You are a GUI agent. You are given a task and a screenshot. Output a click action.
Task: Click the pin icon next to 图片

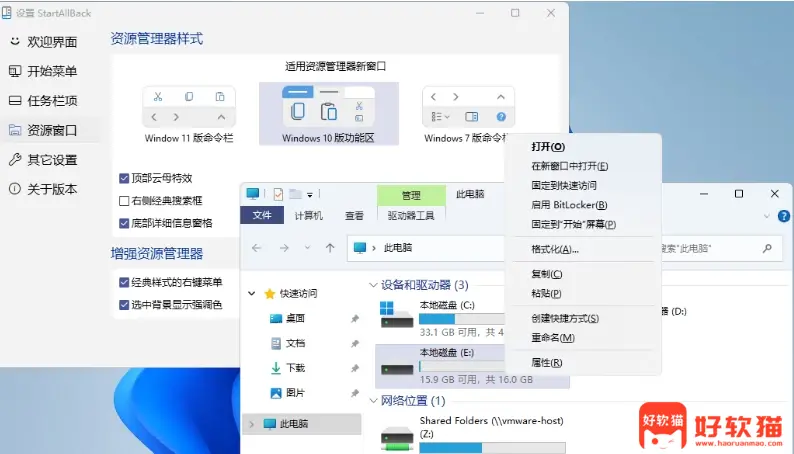355,393
